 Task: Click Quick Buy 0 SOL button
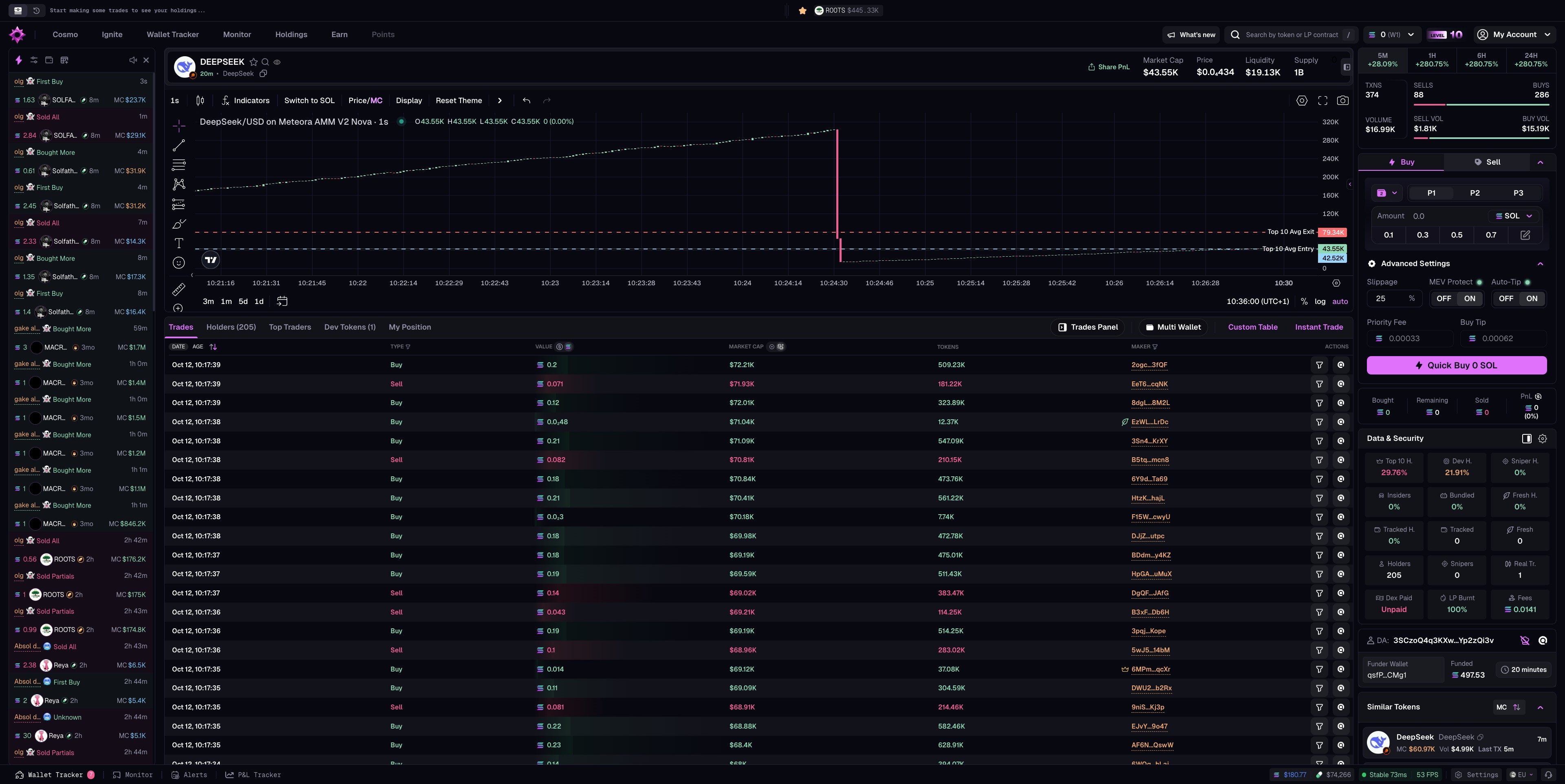click(1456, 366)
